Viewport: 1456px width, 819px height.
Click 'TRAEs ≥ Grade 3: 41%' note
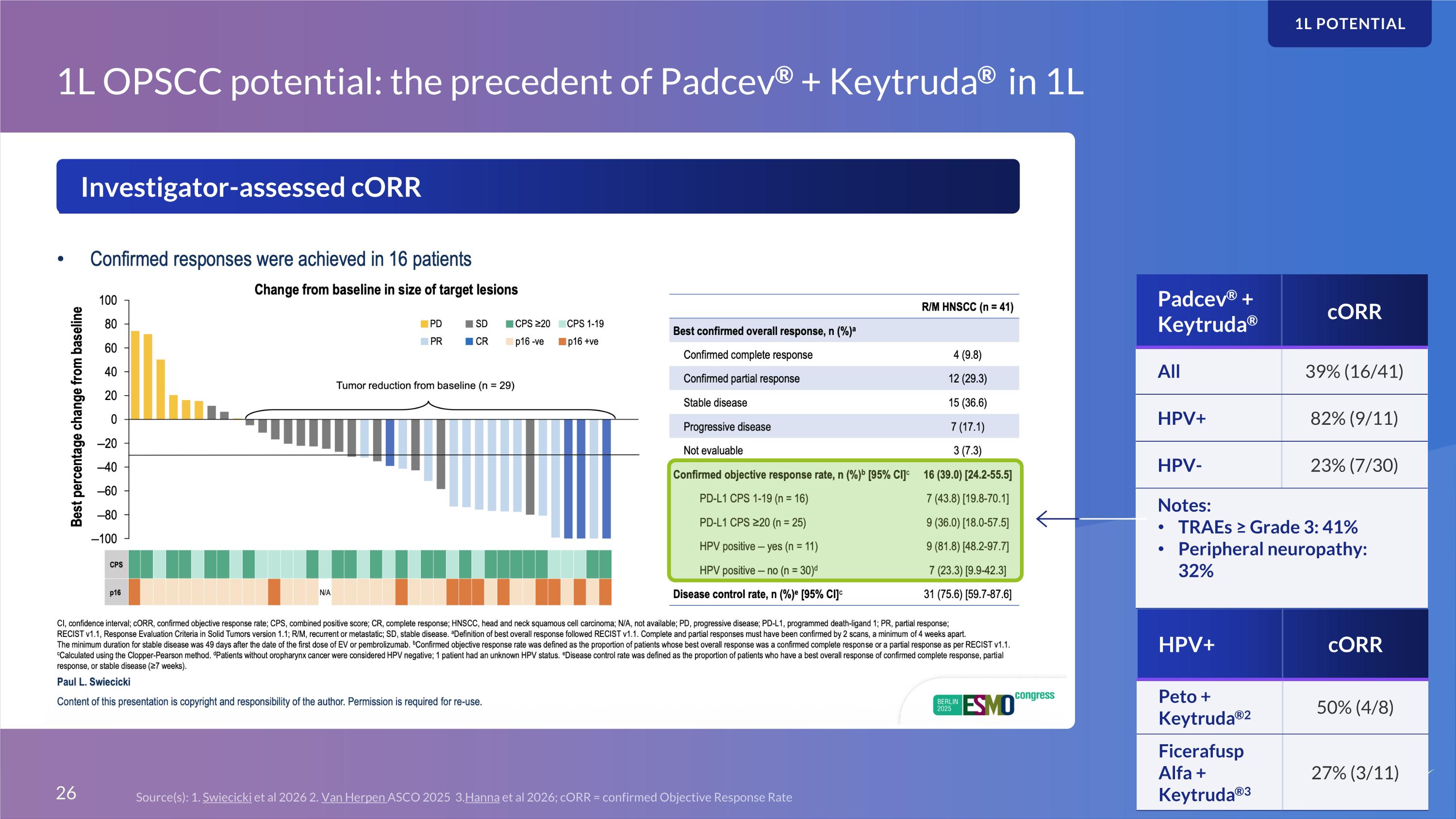tap(1268, 527)
